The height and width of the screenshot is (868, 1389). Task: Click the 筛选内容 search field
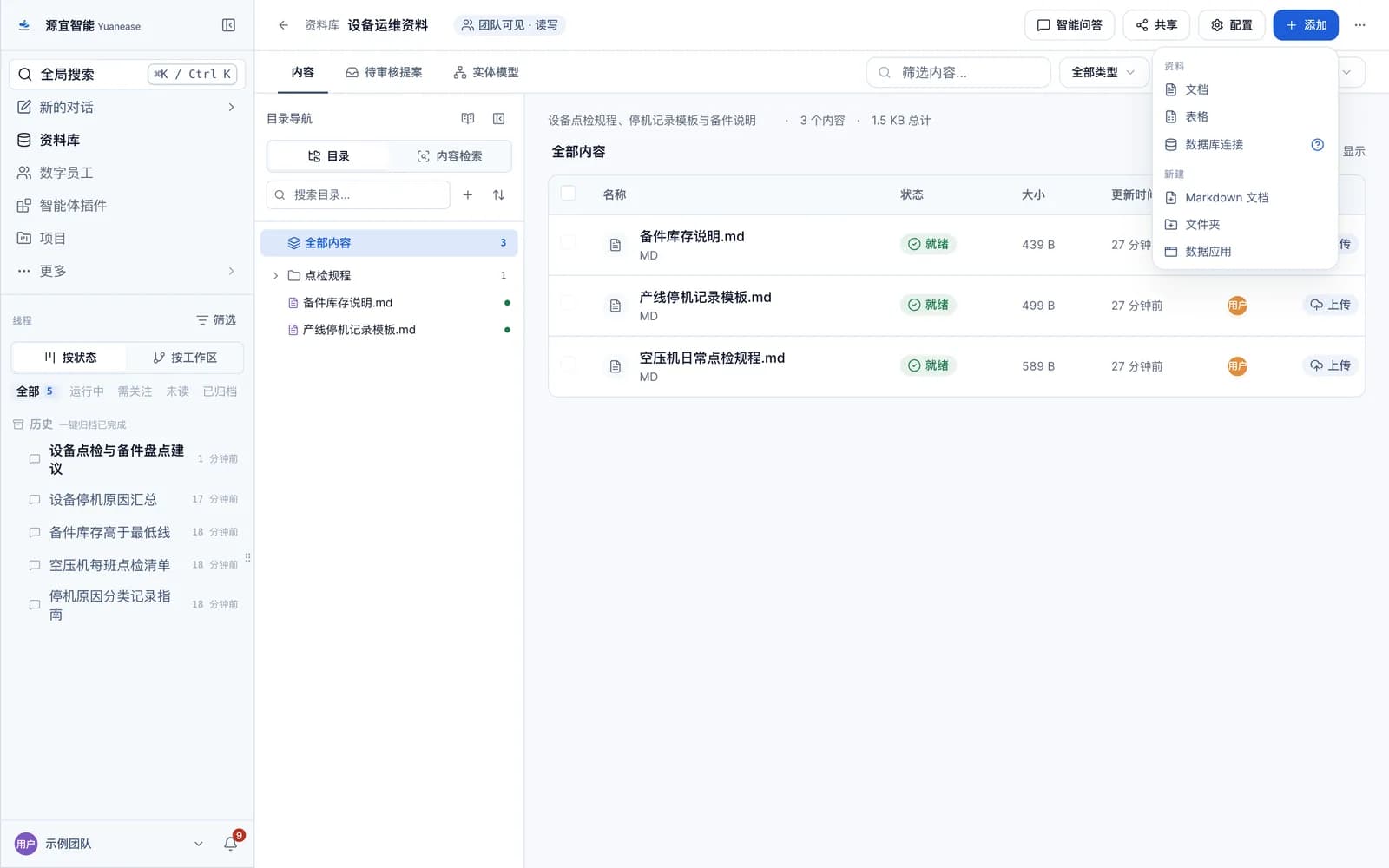coord(958,72)
